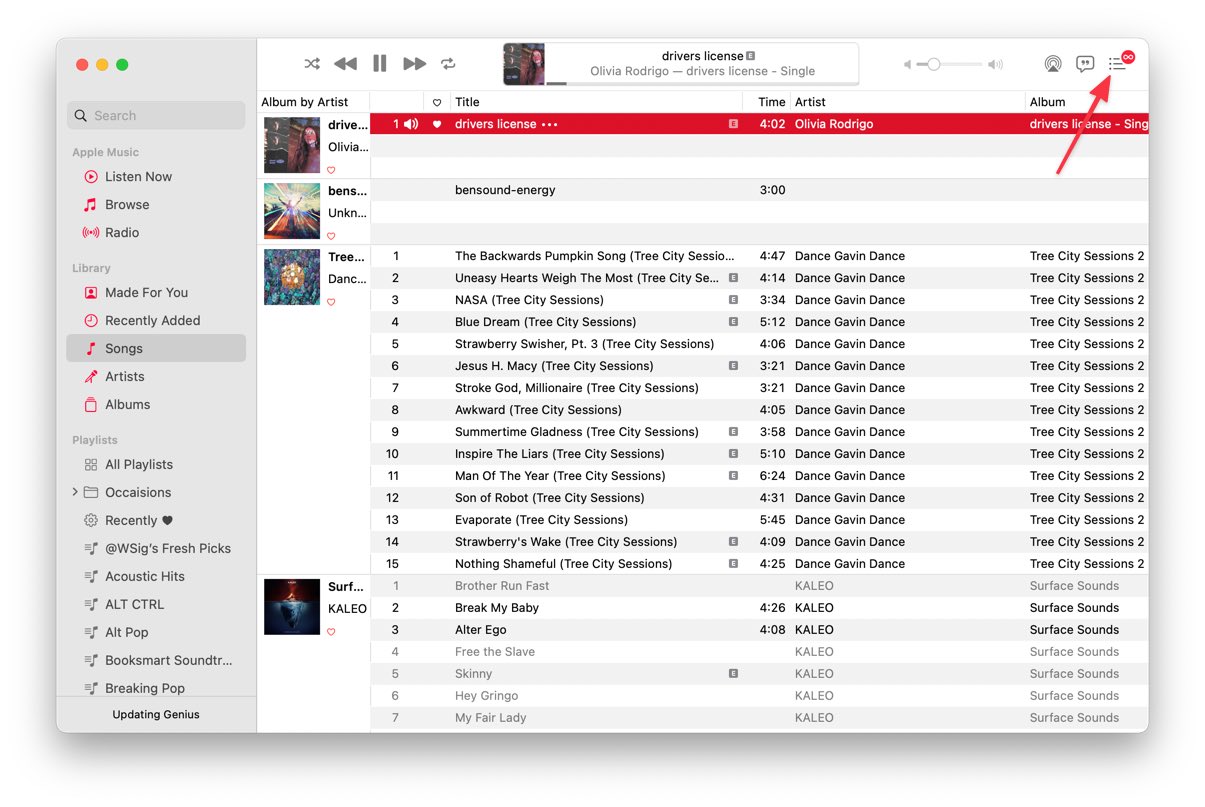The height and width of the screenshot is (807, 1205).
Task: Unlove drivers license via row heart
Action: pyautogui.click(x=437, y=124)
